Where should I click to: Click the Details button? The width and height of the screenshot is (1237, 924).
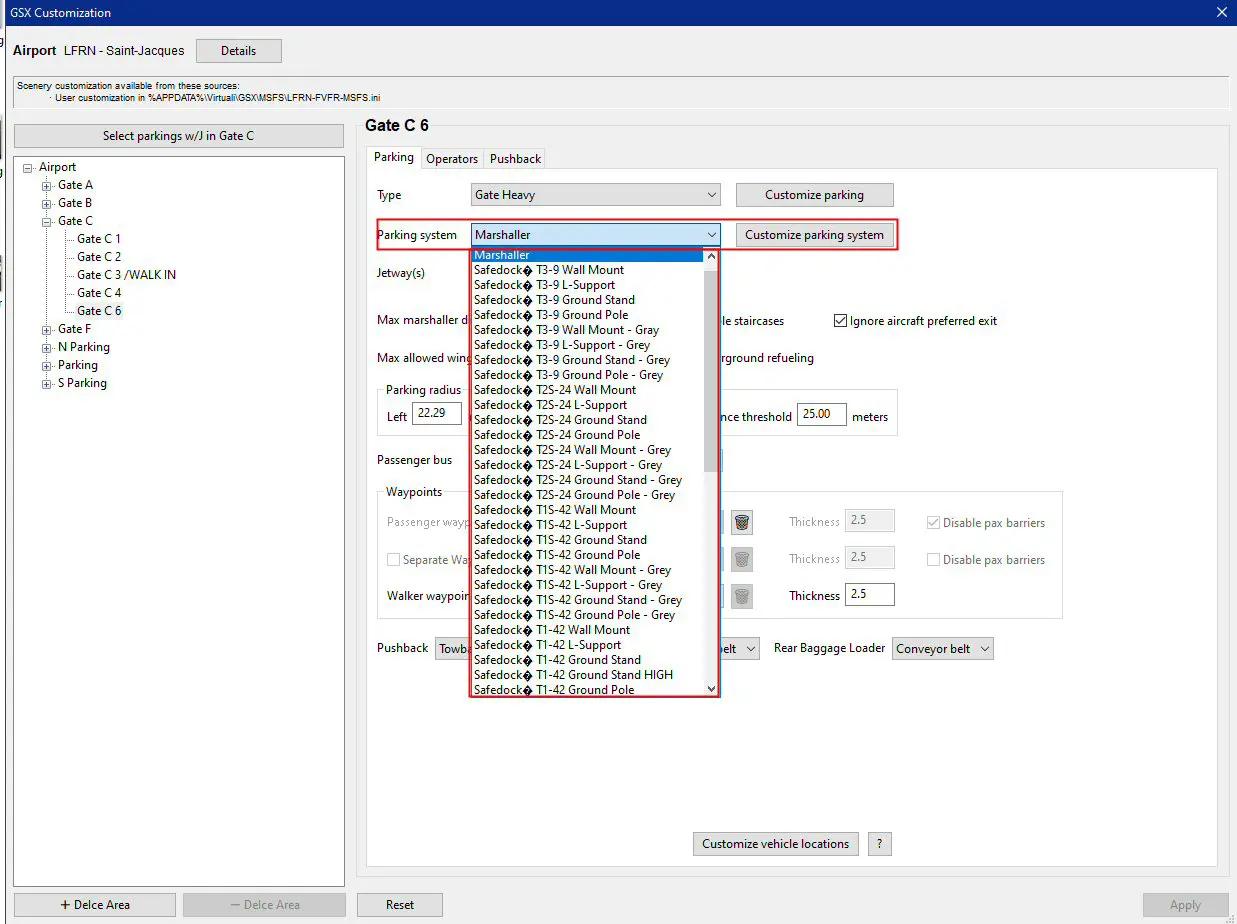(239, 51)
